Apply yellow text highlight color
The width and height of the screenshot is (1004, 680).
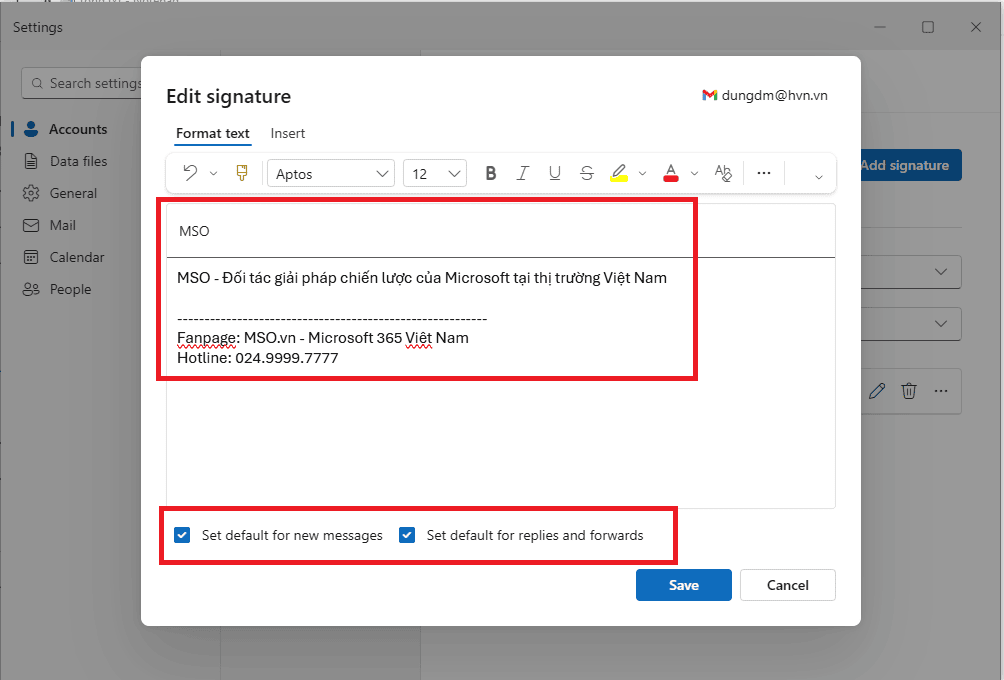tap(619, 174)
